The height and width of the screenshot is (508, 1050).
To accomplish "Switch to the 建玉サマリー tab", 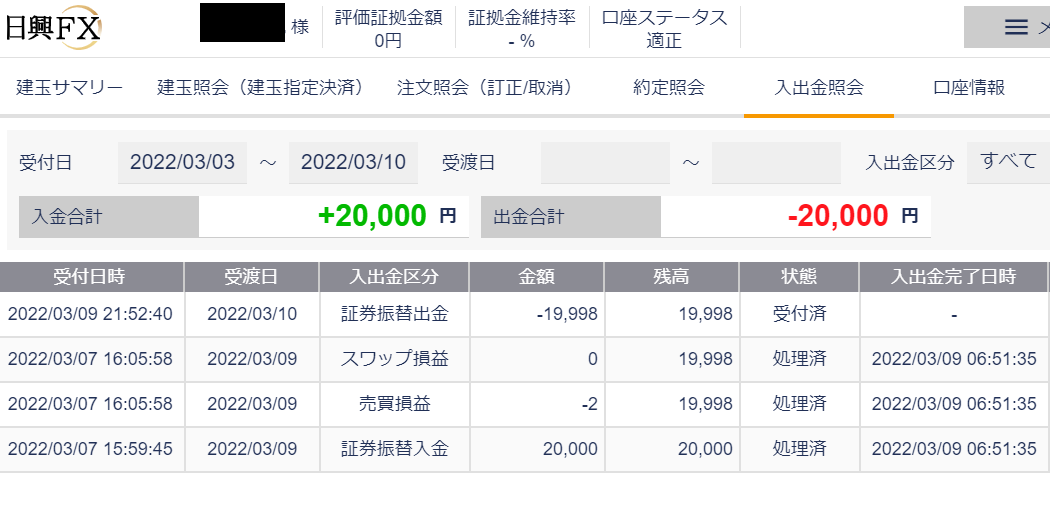I will click(x=70, y=88).
